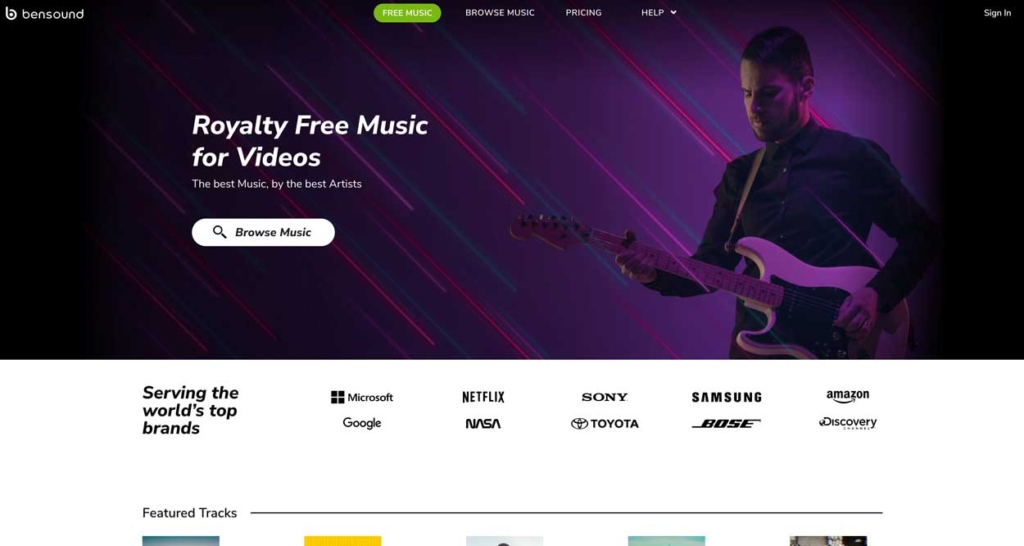Click the NASA brand logo

[483, 424]
